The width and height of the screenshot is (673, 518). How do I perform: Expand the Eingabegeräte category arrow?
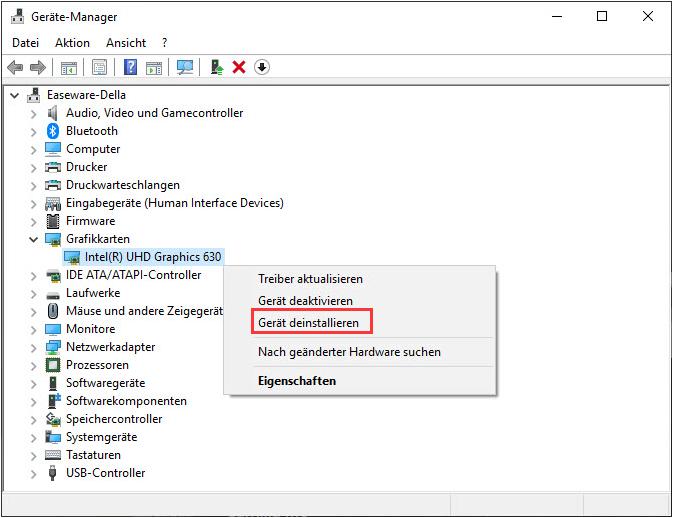pyautogui.click(x=34, y=204)
